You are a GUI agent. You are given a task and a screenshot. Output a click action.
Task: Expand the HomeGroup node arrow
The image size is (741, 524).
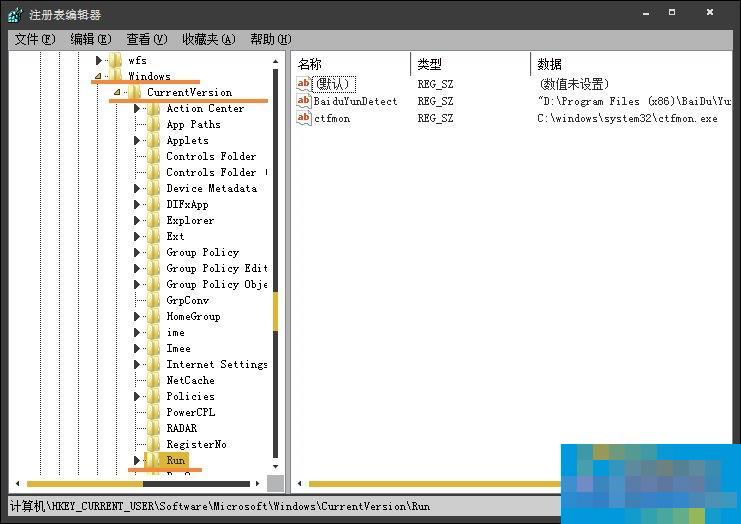click(x=137, y=317)
